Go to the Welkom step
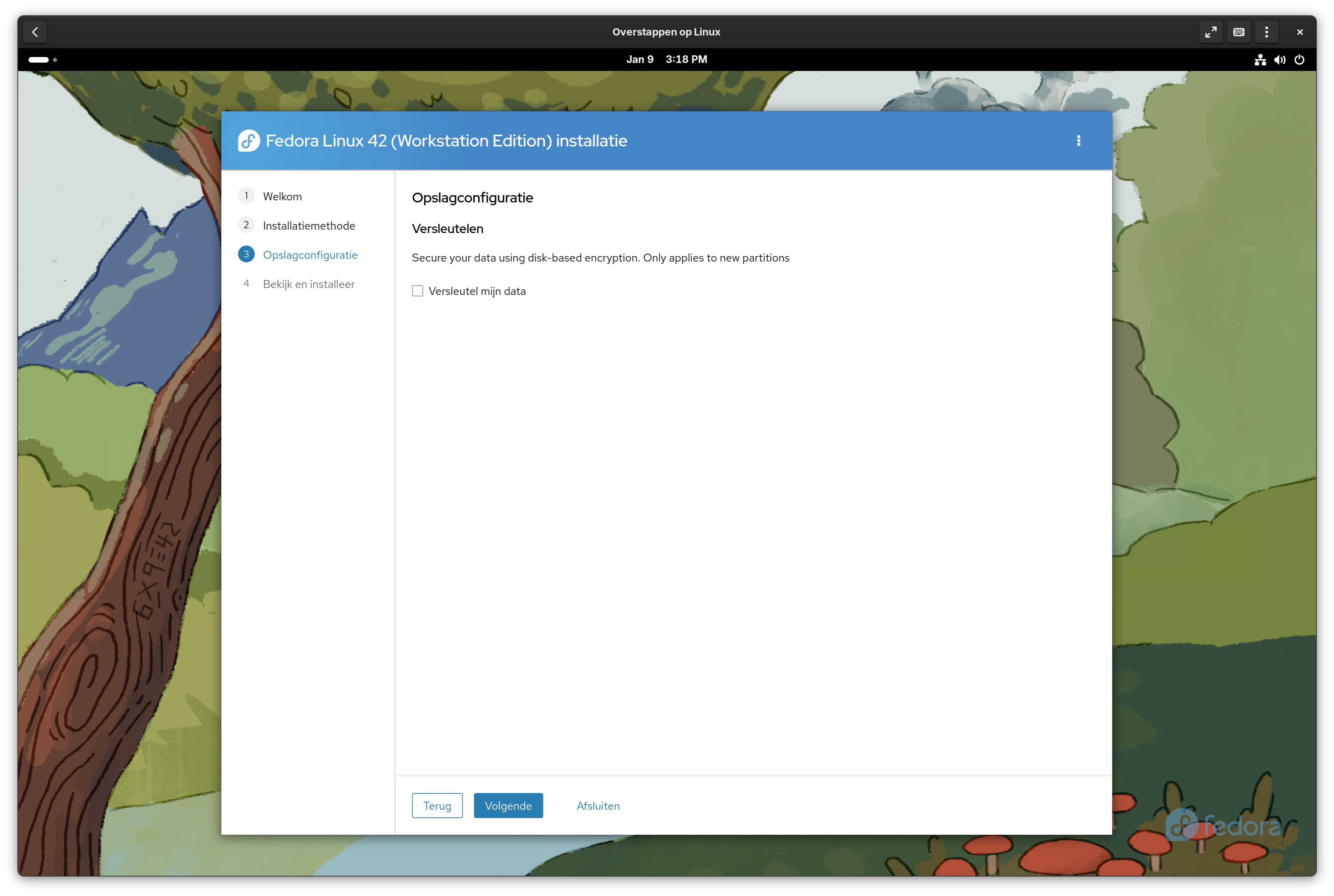This screenshot has height=896, width=1334. pyautogui.click(x=282, y=197)
